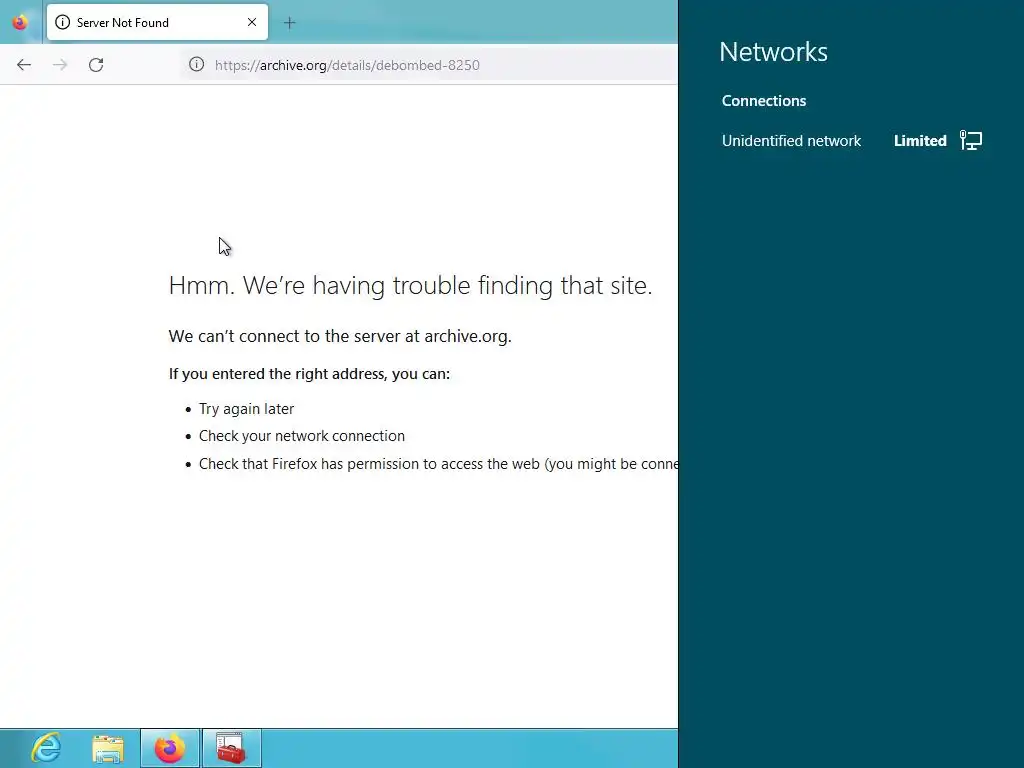Click the 'Try again later' bullet text
Screen dimensions: 1024x768
246,409
